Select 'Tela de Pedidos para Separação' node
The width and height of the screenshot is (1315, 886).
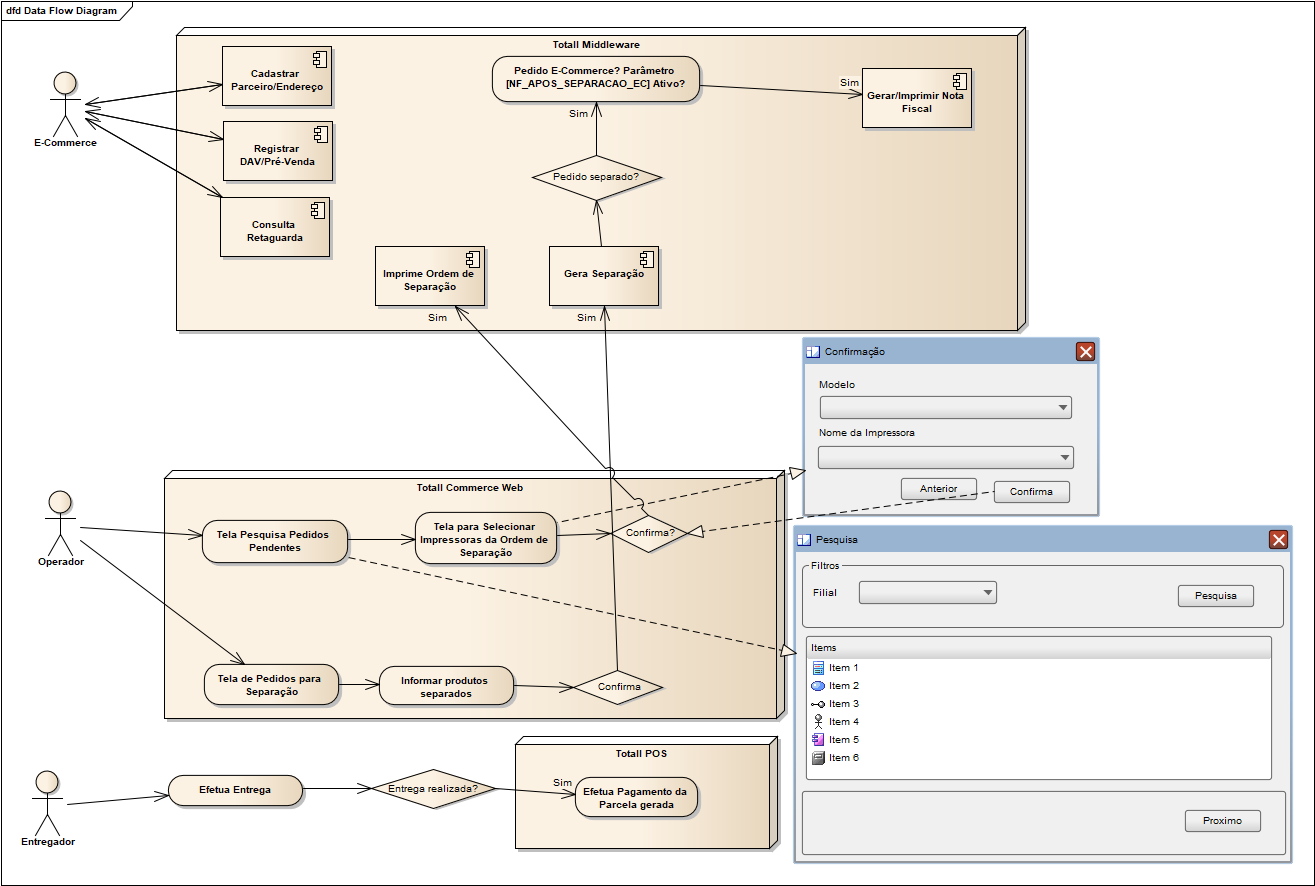click(271, 685)
